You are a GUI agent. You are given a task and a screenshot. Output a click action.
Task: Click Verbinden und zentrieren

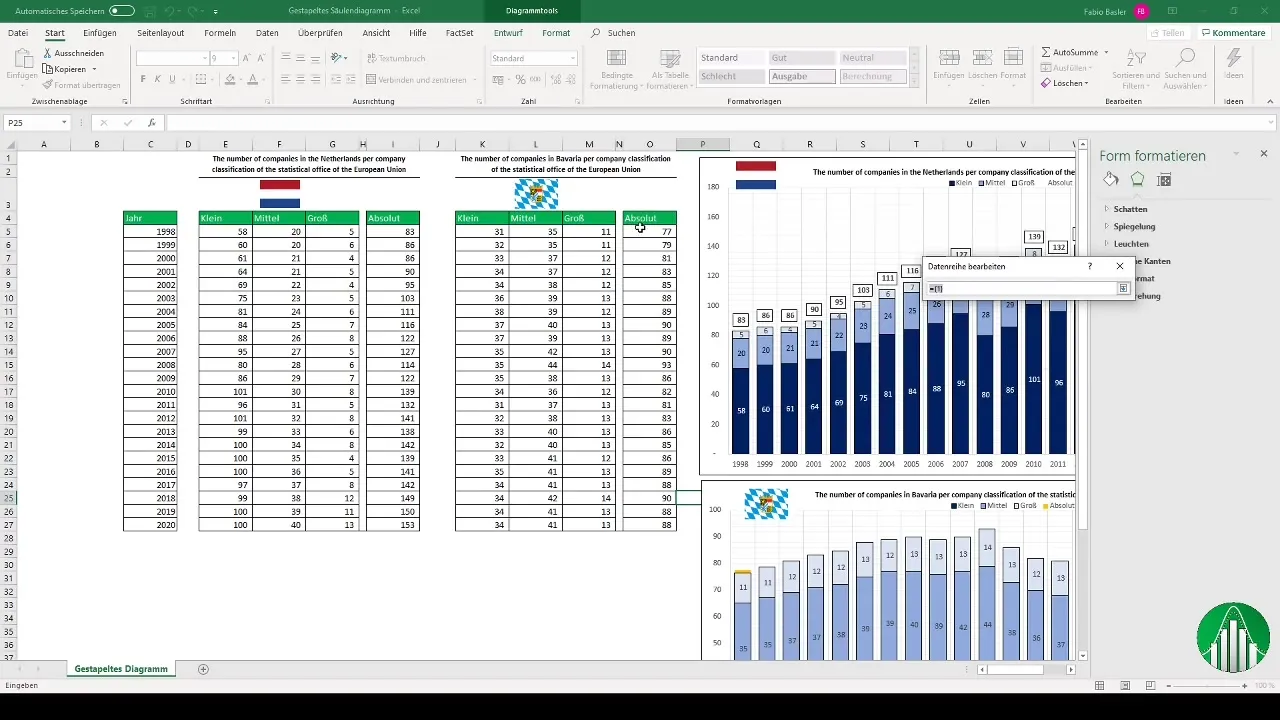pos(416,79)
